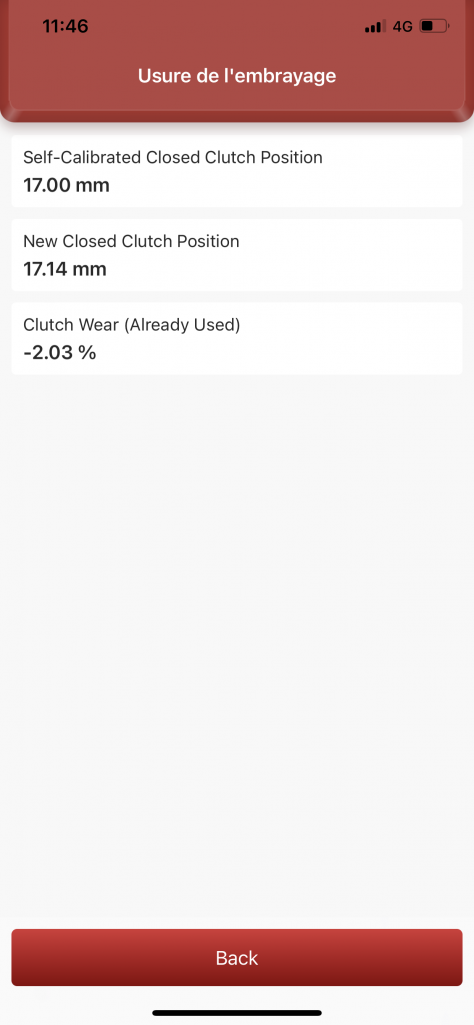Tap the 4G network indicator

click(403, 27)
